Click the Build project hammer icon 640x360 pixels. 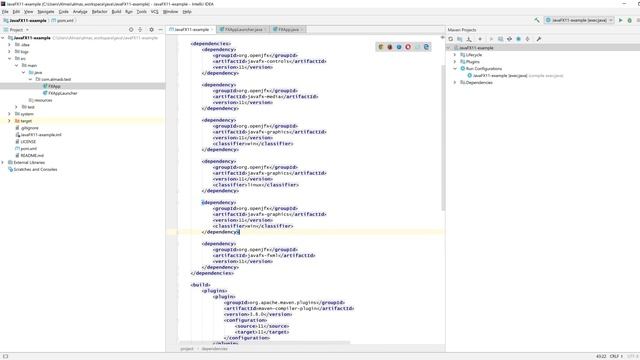537,20
